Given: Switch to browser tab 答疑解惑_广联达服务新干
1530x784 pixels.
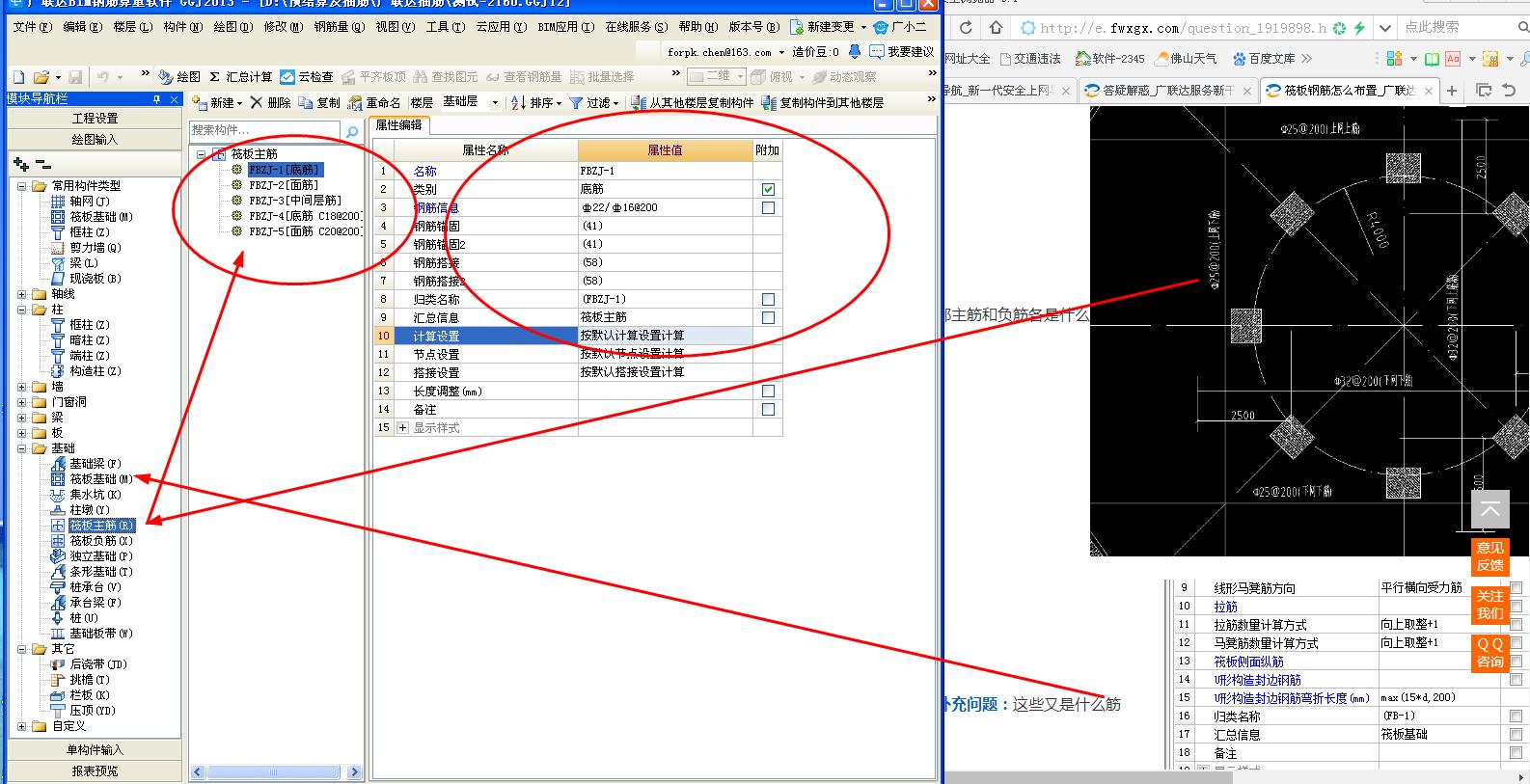Looking at the screenshot, I should click(1166, 91).
